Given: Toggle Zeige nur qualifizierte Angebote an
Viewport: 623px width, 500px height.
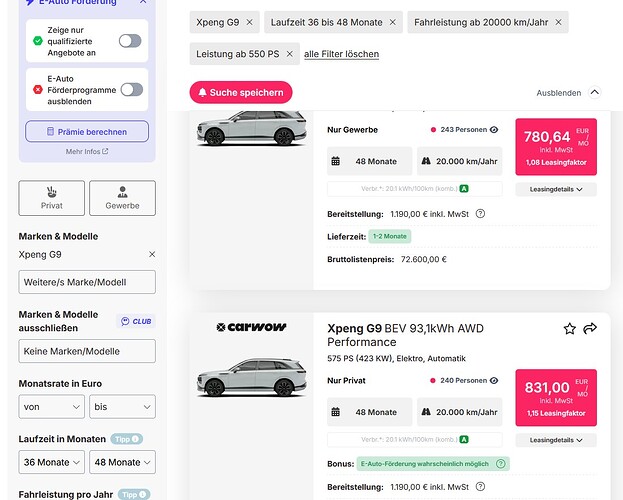Looking at the screenshot, I should [x=130, y=41].
